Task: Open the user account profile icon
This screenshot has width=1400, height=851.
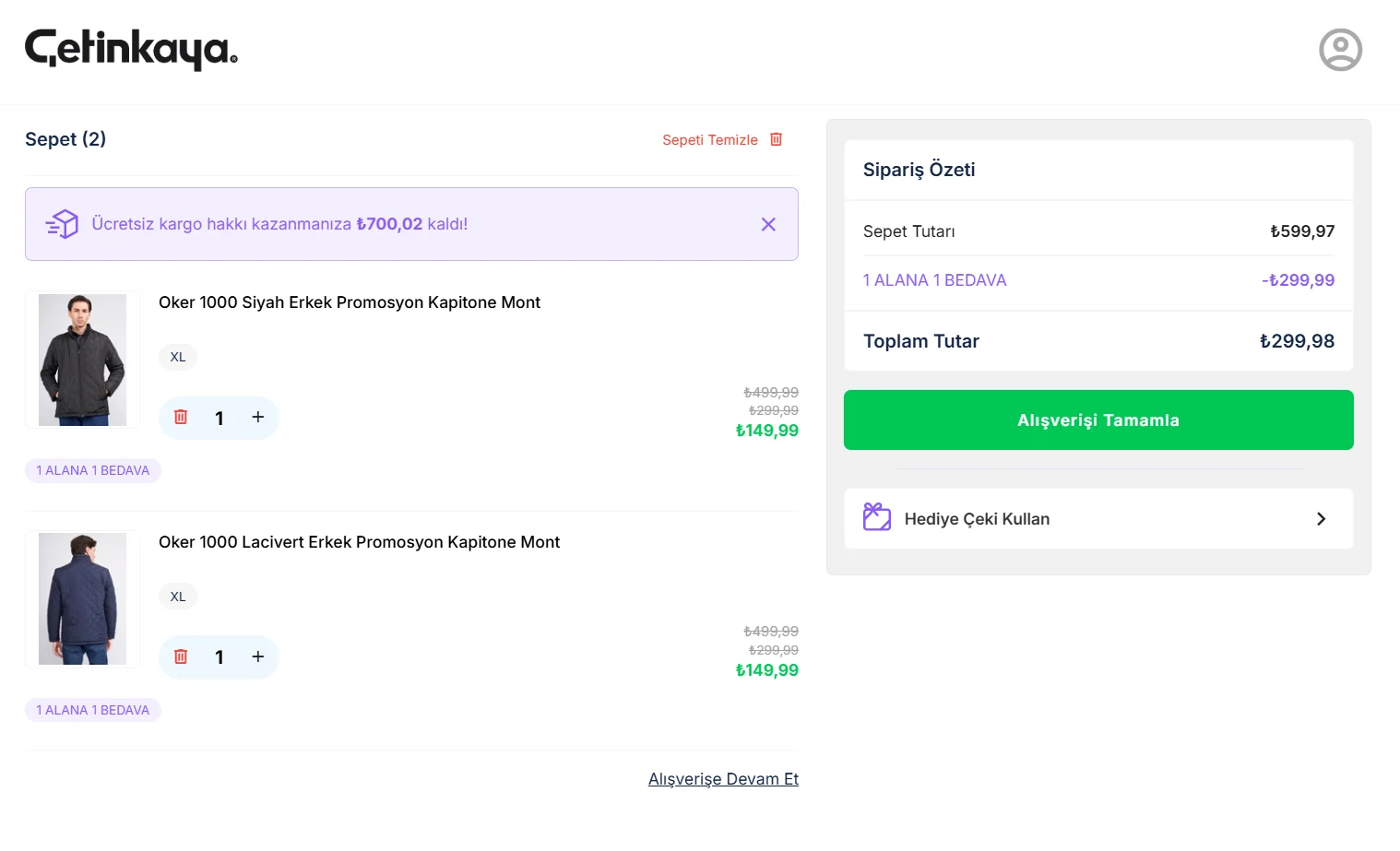Action: [x=1340, y=50]
